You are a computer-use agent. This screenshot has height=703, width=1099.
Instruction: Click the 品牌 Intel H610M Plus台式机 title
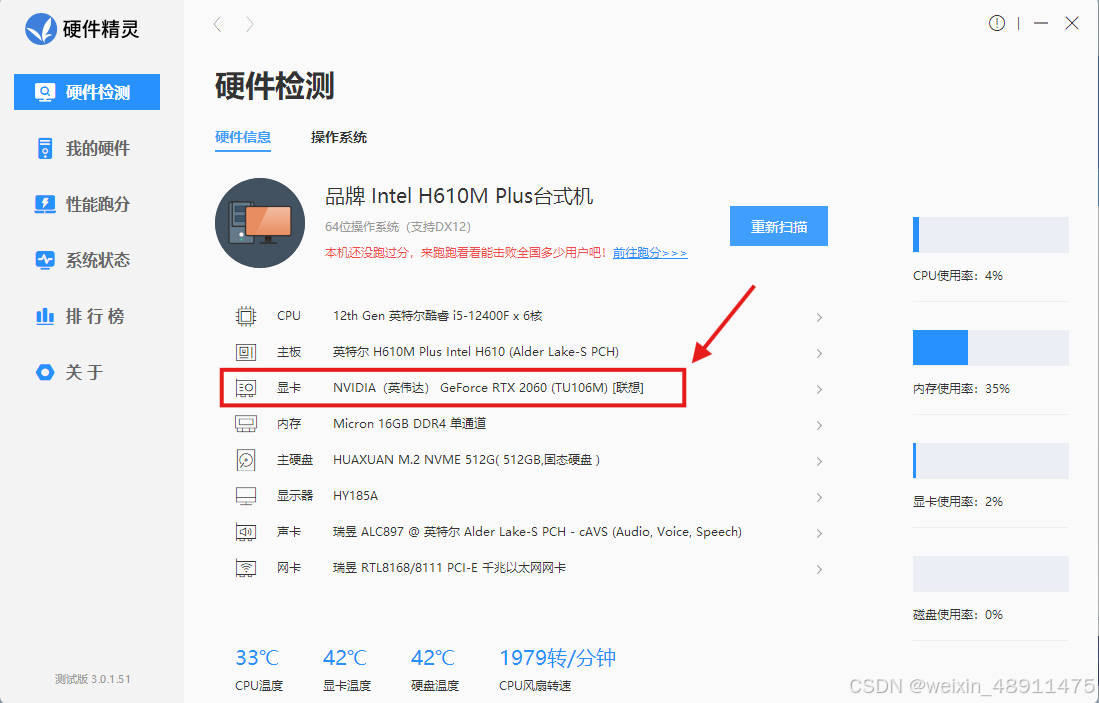click(x=459, y=196)
